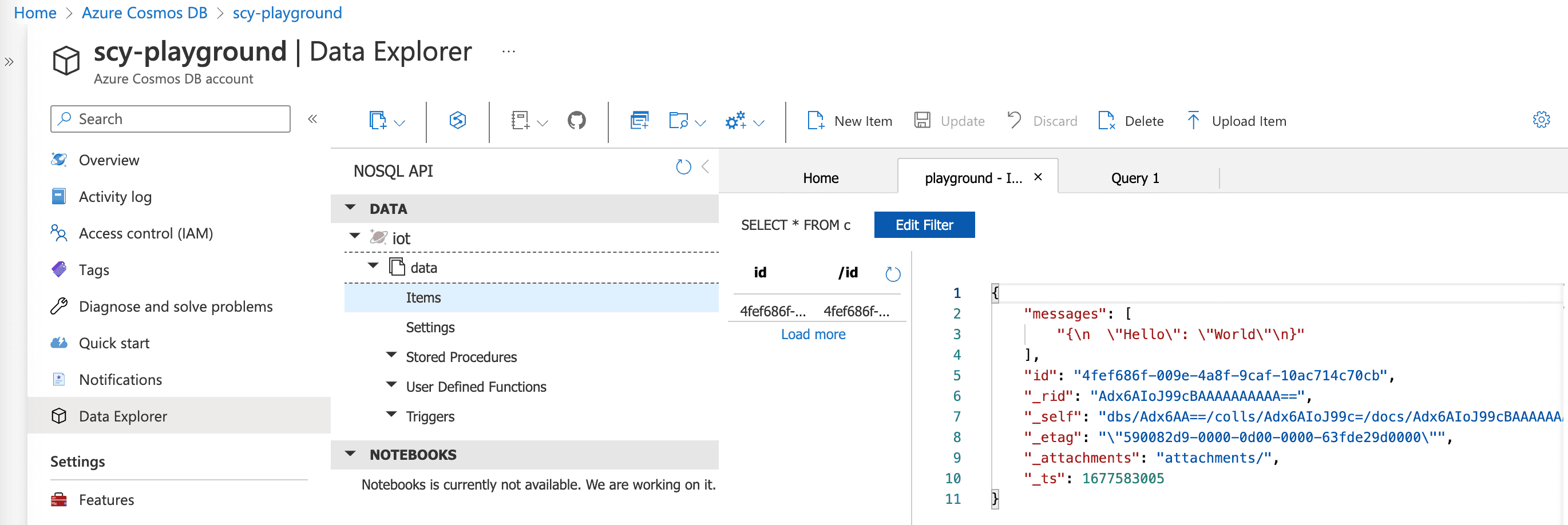
Task: Switch to the Home tab
Action: (x=820, y=178)
